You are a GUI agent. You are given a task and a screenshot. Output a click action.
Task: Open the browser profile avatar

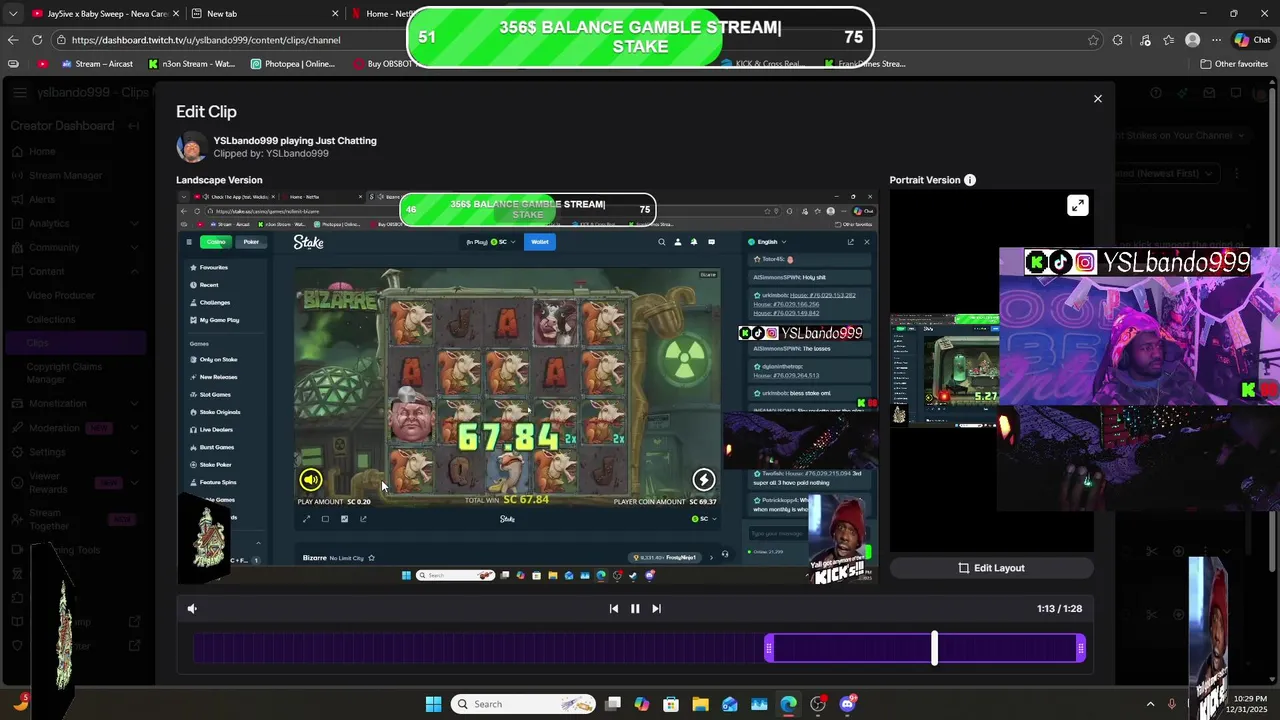(x=1192, y=40)
